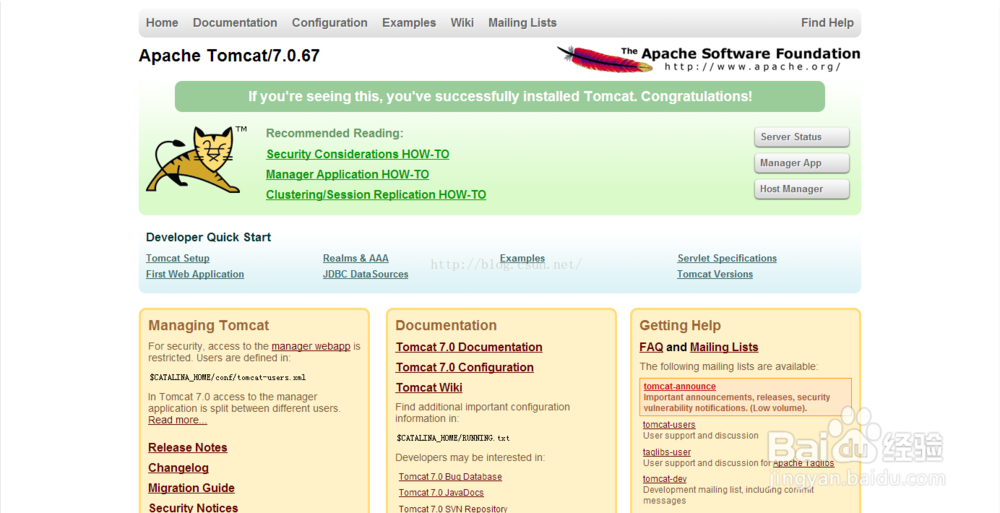The height and width of the screenshot is (513, 1000).
Task: Open the Realms & AAA link
Action: pyautogui.click(x=355, y=258)
